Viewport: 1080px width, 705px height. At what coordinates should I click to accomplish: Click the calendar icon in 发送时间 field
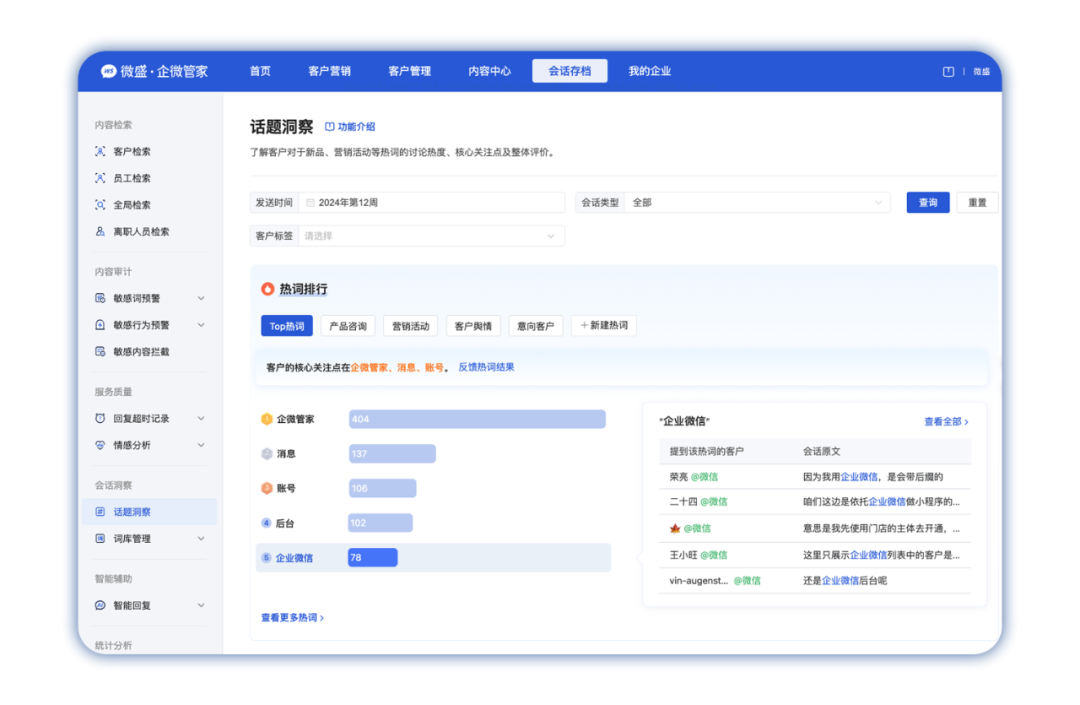311,203
